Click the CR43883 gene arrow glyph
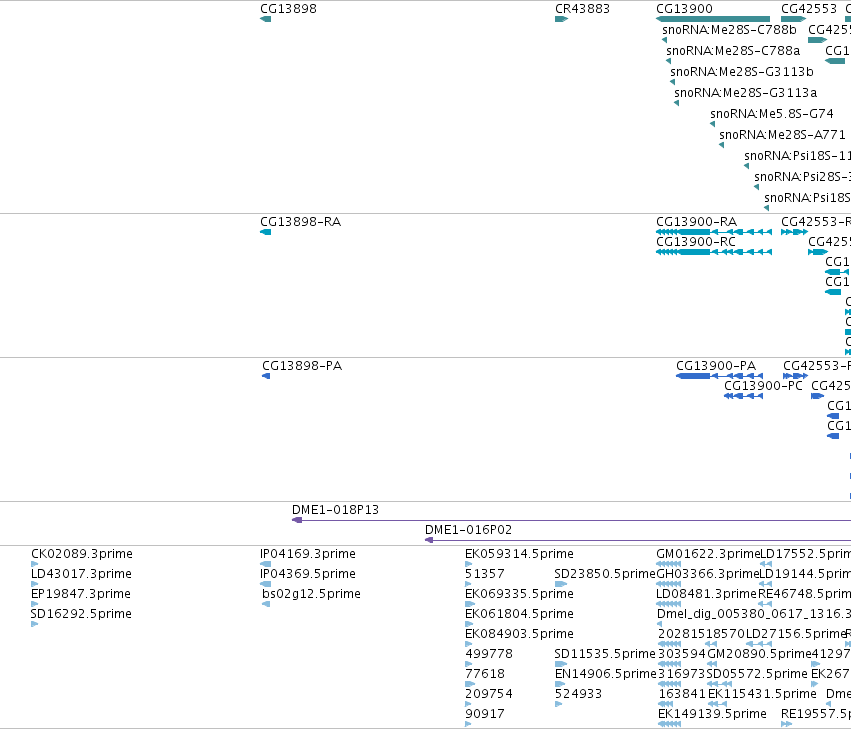This screenshot has height=729, width=851. click(561, 19)
